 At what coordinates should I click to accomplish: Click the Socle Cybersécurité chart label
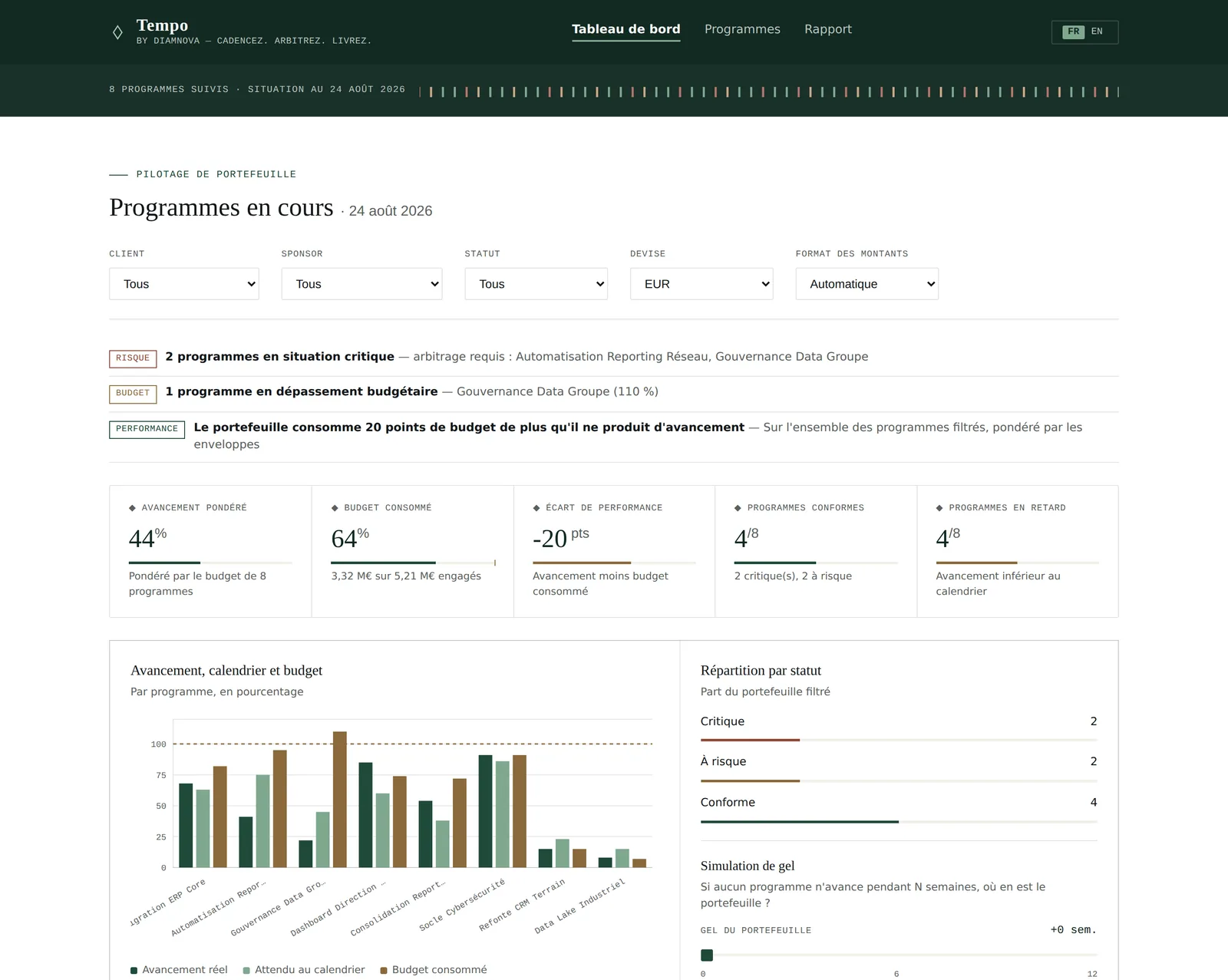[x=462, y=906]
